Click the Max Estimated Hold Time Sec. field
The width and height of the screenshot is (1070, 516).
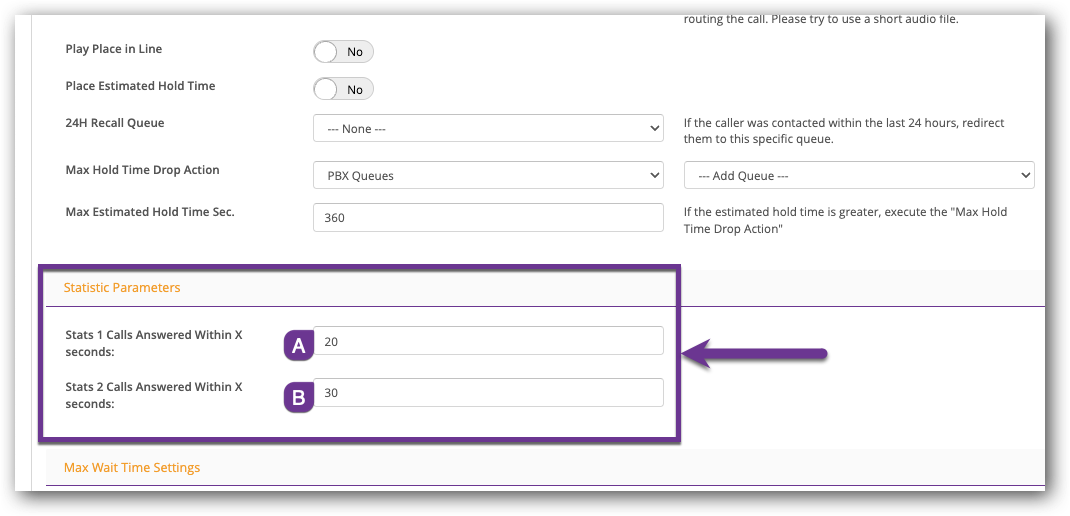488,217
